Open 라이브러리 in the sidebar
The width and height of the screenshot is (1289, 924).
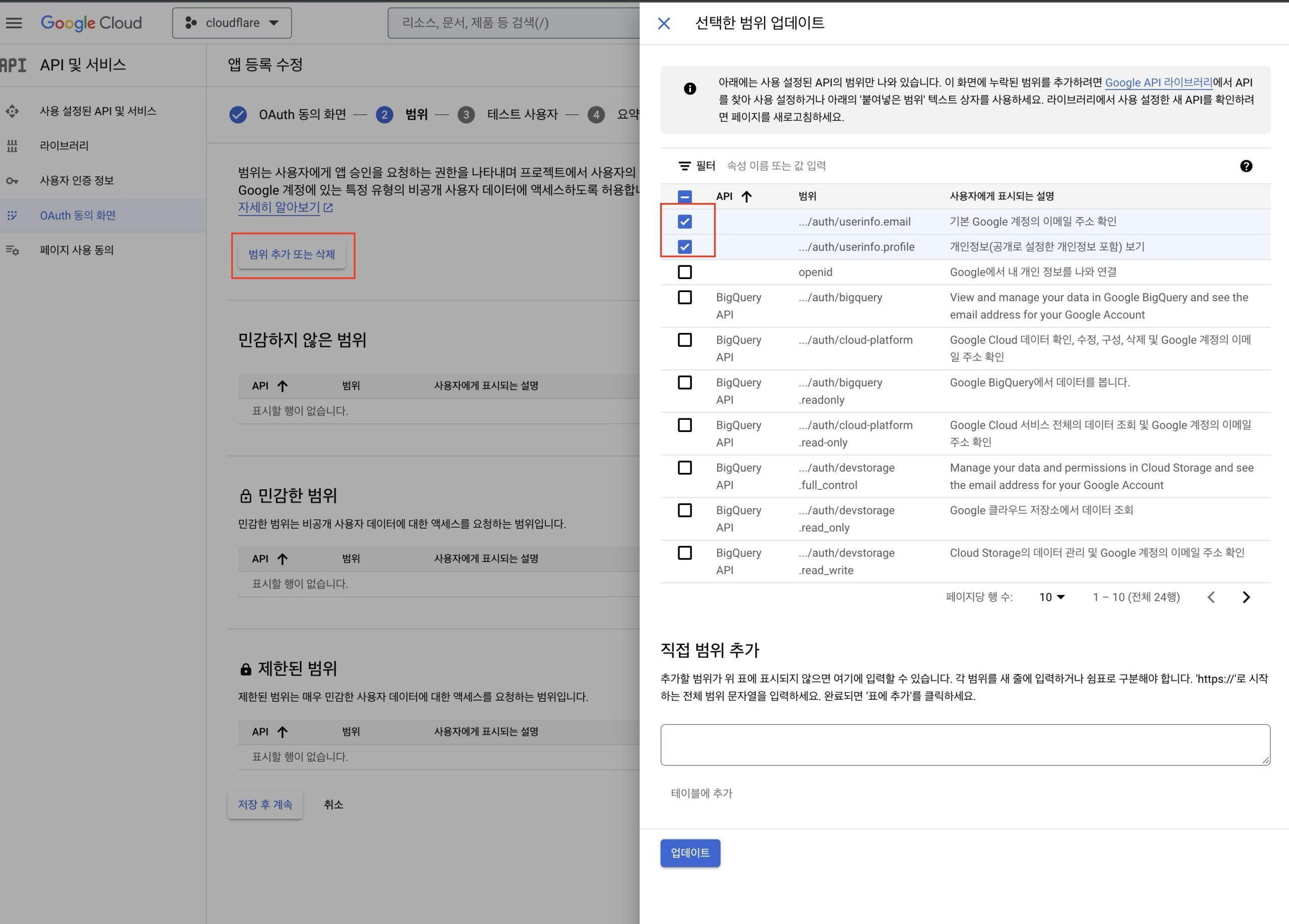tap(64, 146)
